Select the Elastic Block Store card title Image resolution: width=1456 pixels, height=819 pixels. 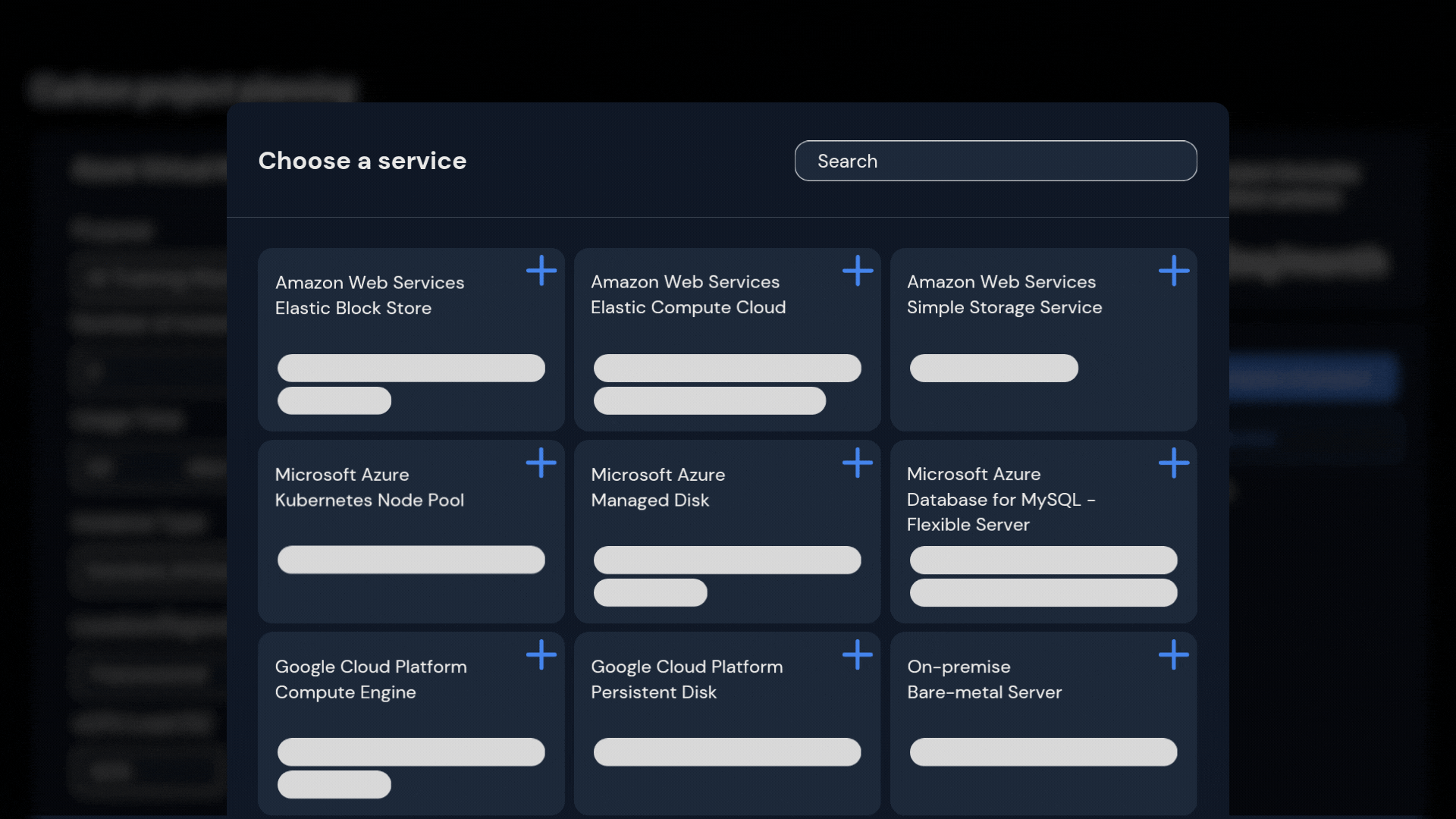[x=369, y=295]
